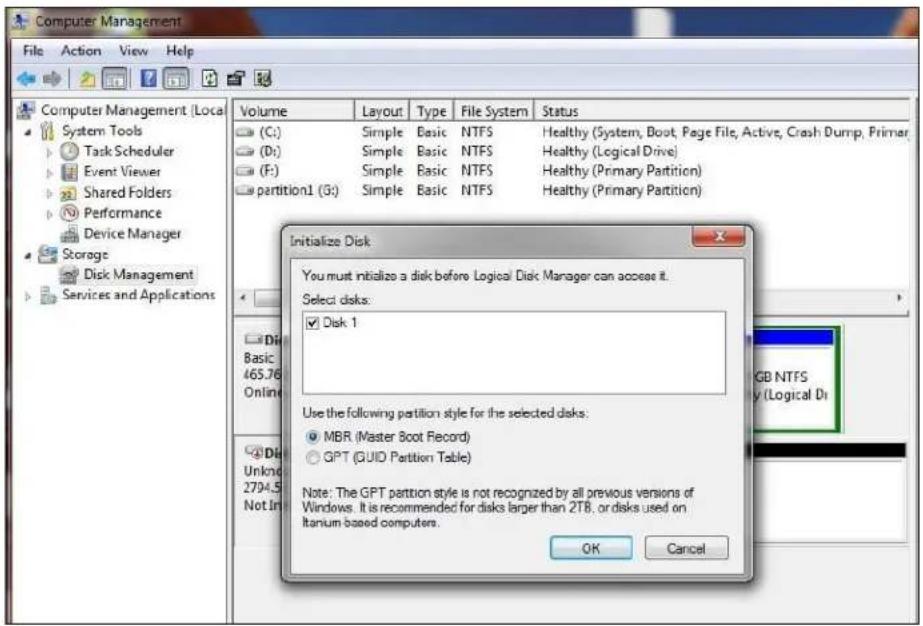
Task: Click the Disk Management icon in tree
Action: [x=69, y=275]
